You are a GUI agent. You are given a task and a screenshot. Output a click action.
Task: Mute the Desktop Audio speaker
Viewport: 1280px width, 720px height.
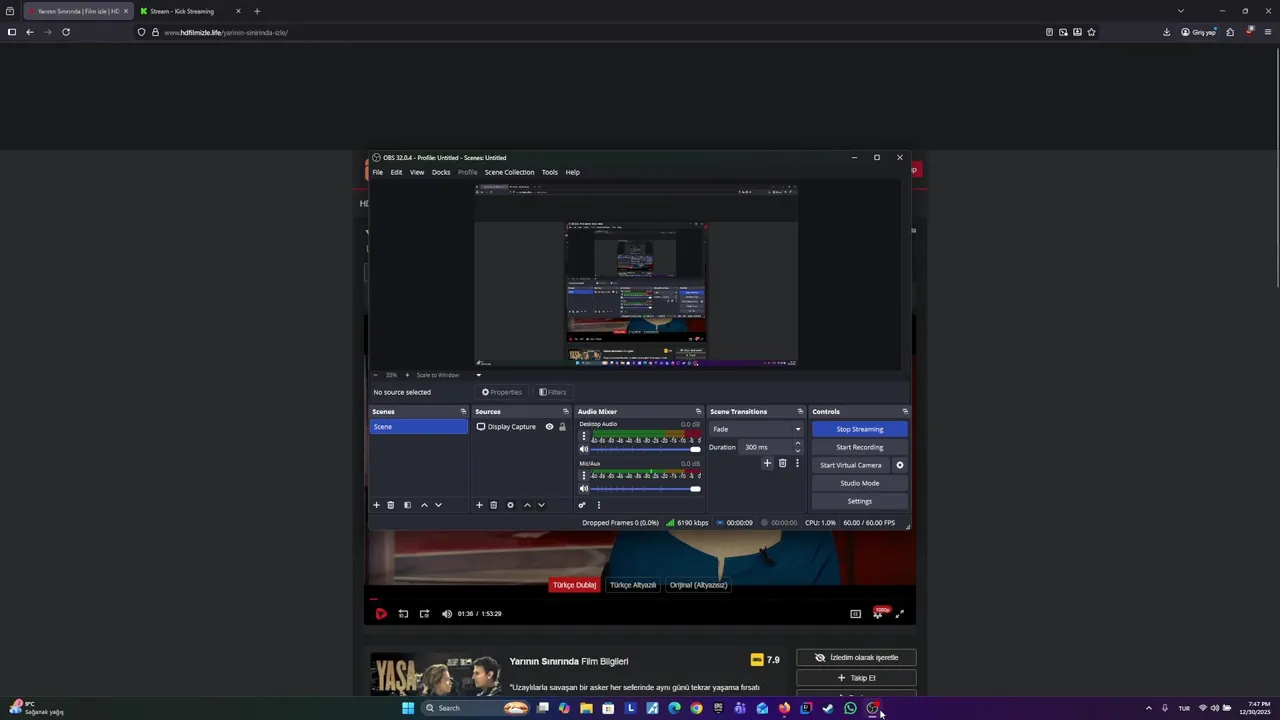584,449
